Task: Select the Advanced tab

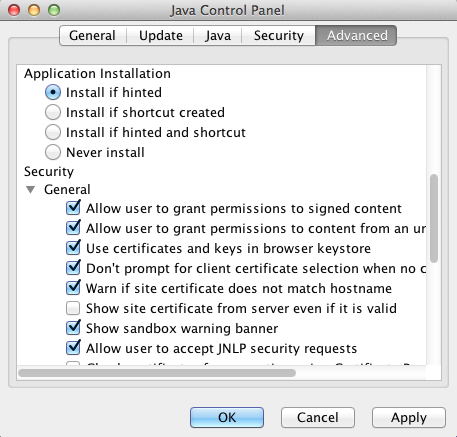Action: 357,35
